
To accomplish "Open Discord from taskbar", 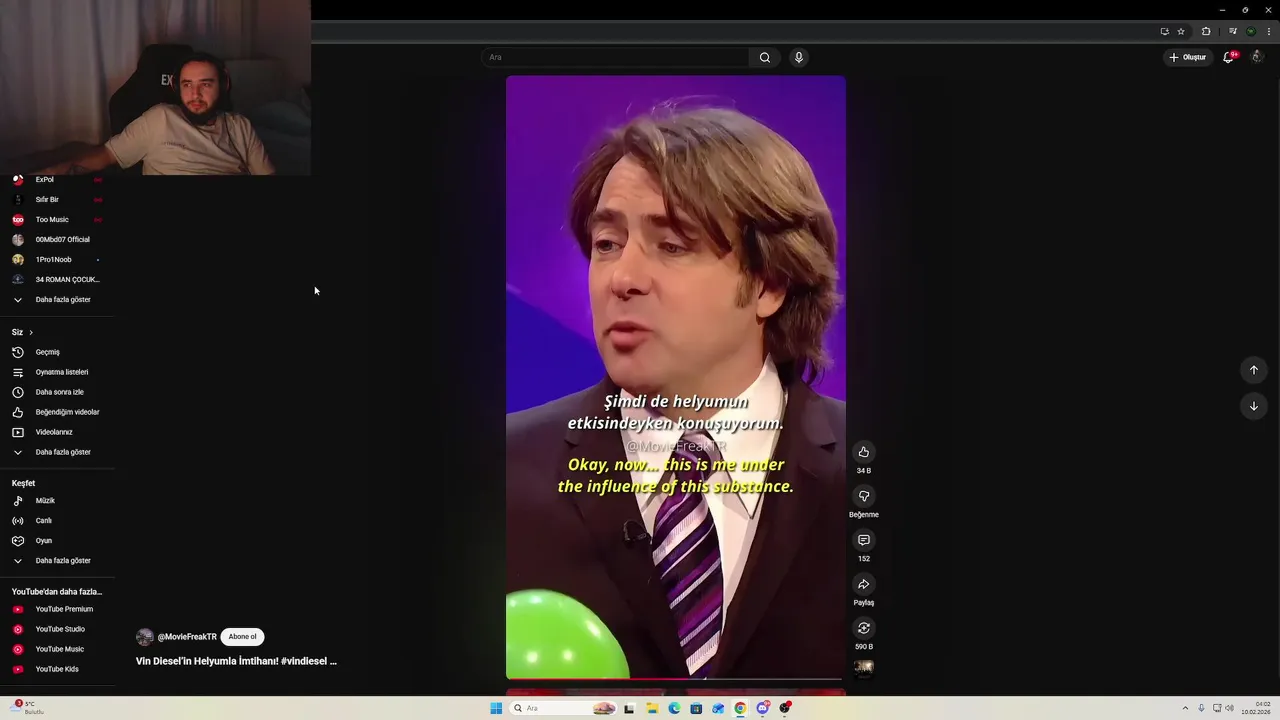I will pyautogui.click(x=762, y=708).
